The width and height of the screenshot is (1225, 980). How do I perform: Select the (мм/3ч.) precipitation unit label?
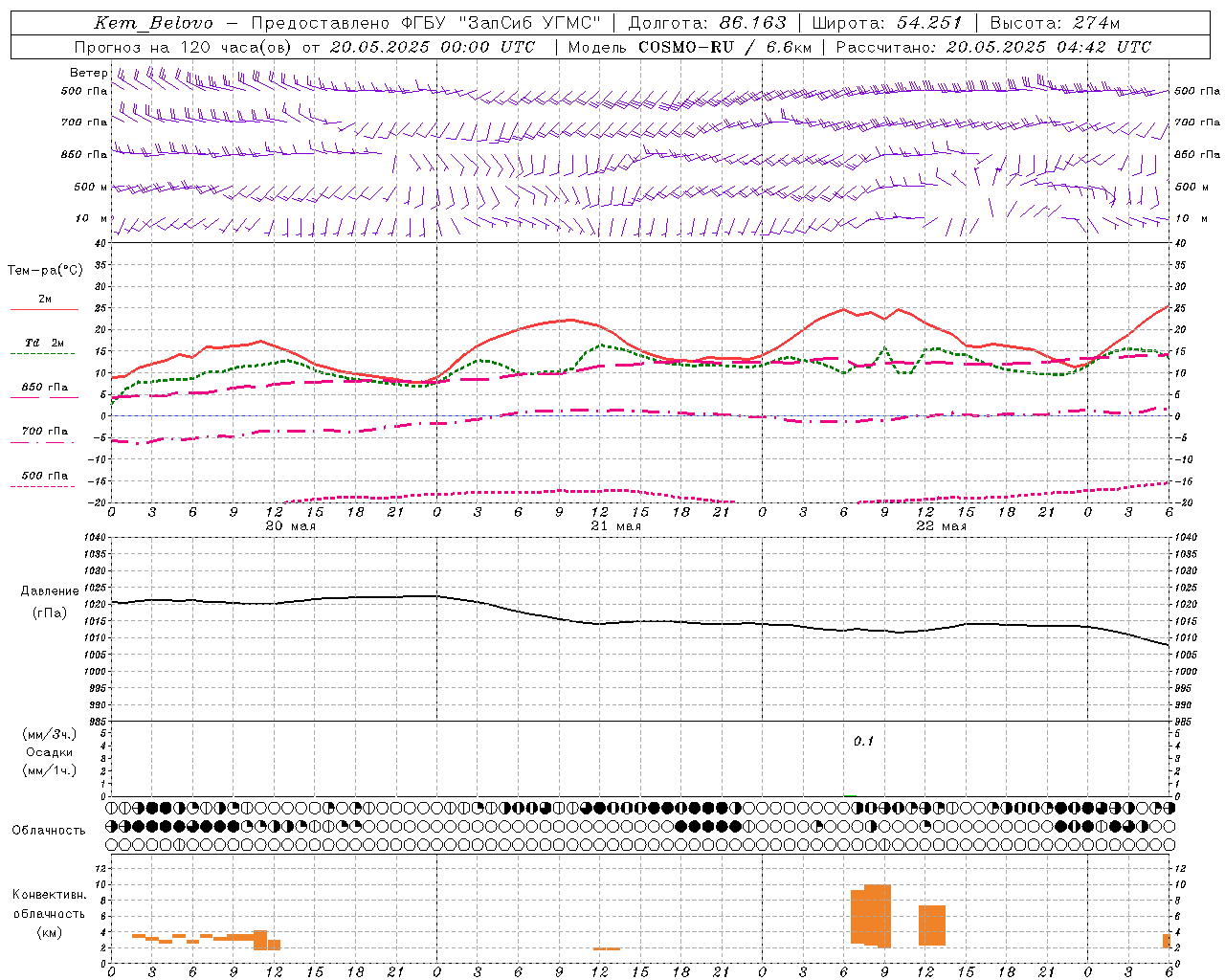point(50,734)
